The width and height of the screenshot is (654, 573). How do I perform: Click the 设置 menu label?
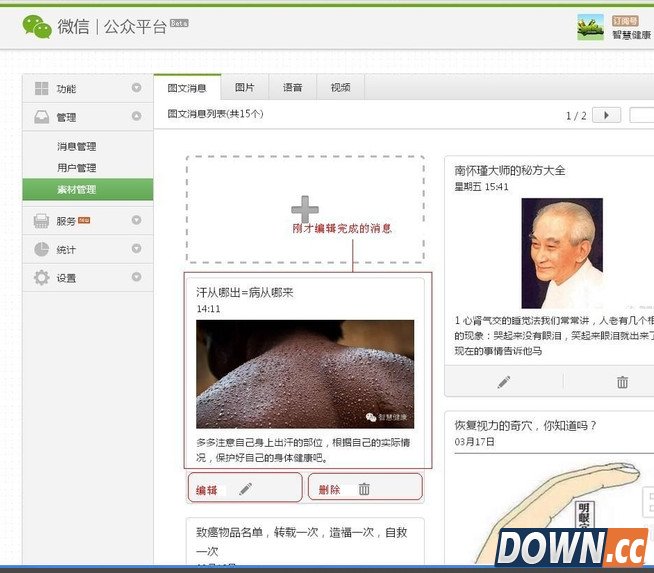coord(66,278)
